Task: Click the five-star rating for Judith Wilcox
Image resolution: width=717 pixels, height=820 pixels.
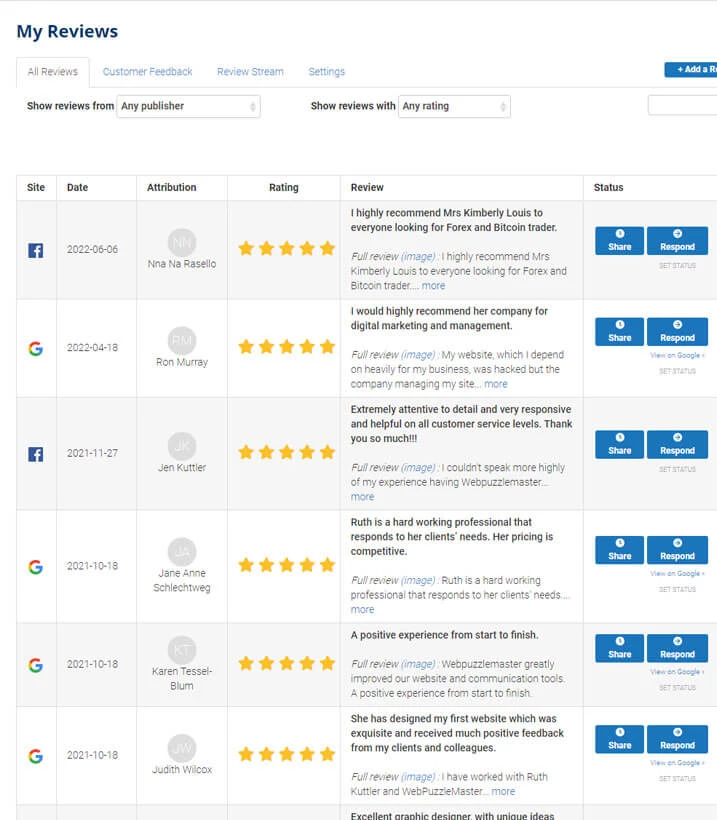Action: (x=286, y=754)
